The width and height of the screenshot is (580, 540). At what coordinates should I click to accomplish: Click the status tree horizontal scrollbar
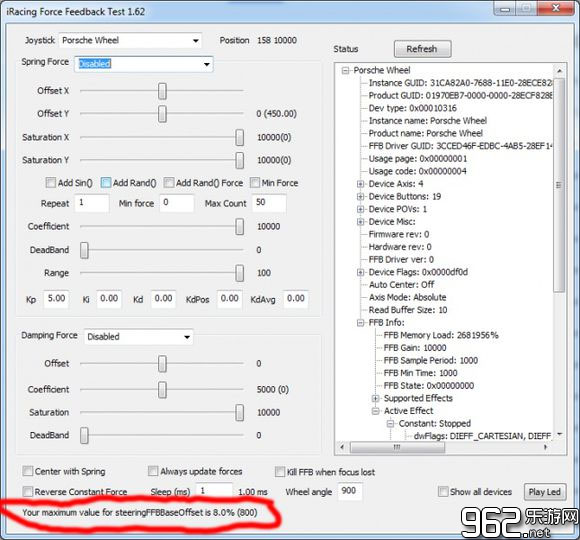tap(397, 447)
